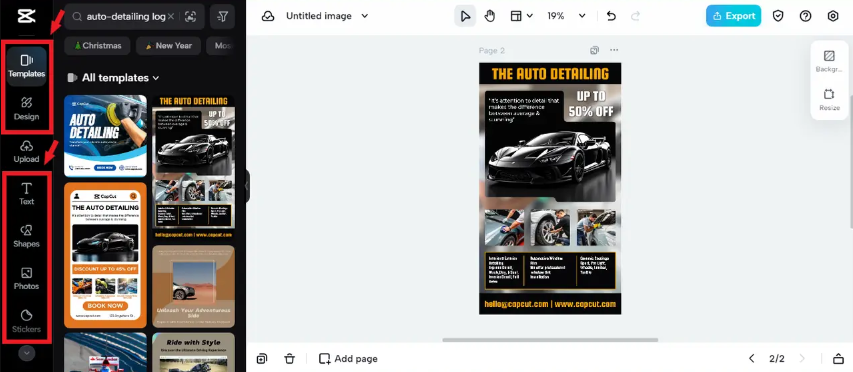Open the Resize canvas tool
Viewport: 853px width, 372px height.
(x=829, y=100)
